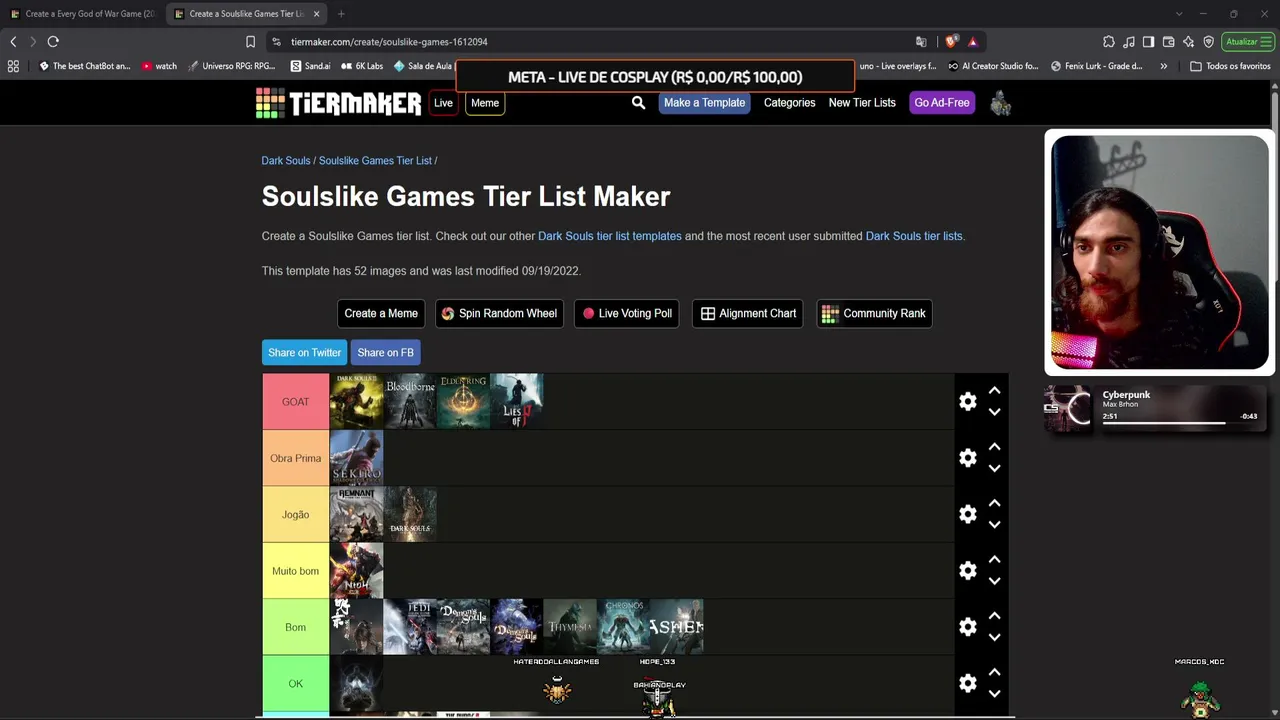The height and width of the screenshot is (720, 1280).
Task: Close the Soulslike Games Tier List tab
Action: 316,14
